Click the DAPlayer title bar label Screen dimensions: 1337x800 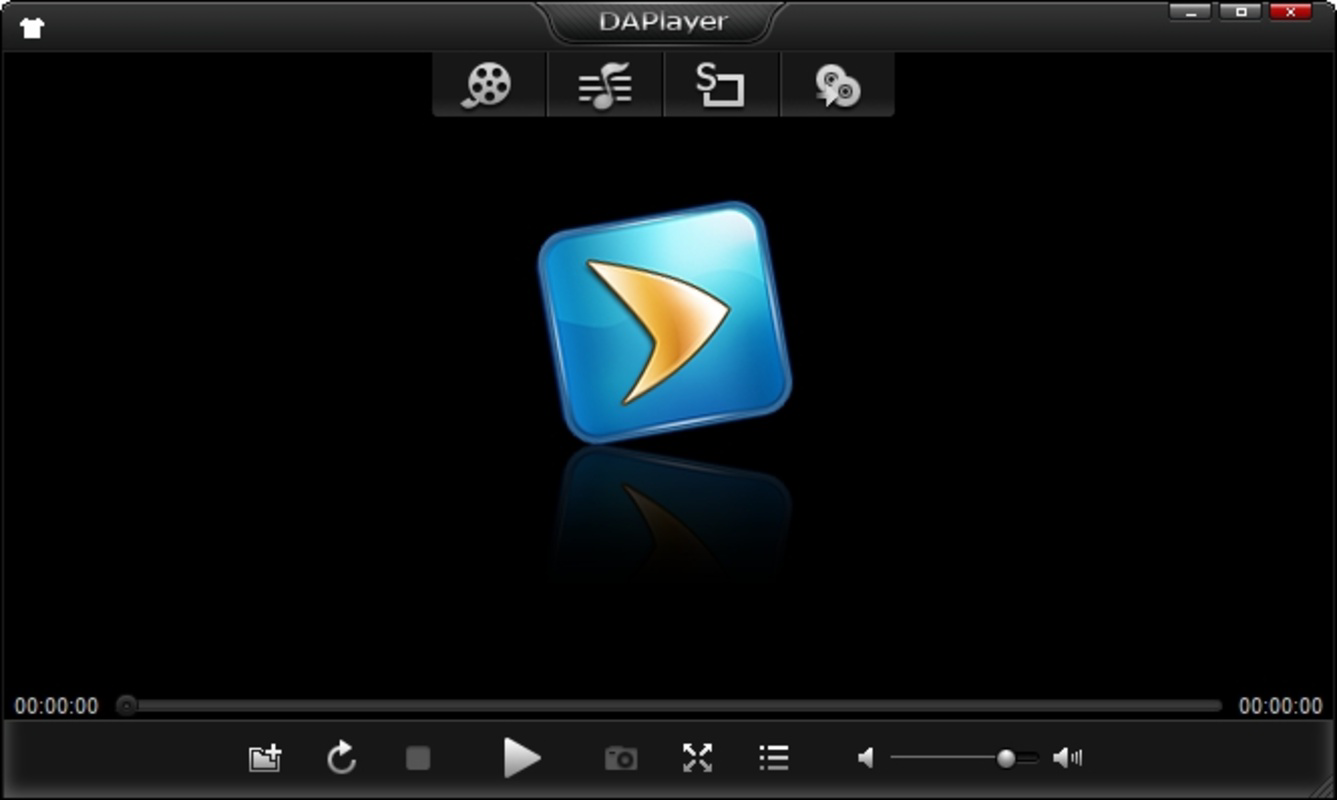(x=661, y=21)
